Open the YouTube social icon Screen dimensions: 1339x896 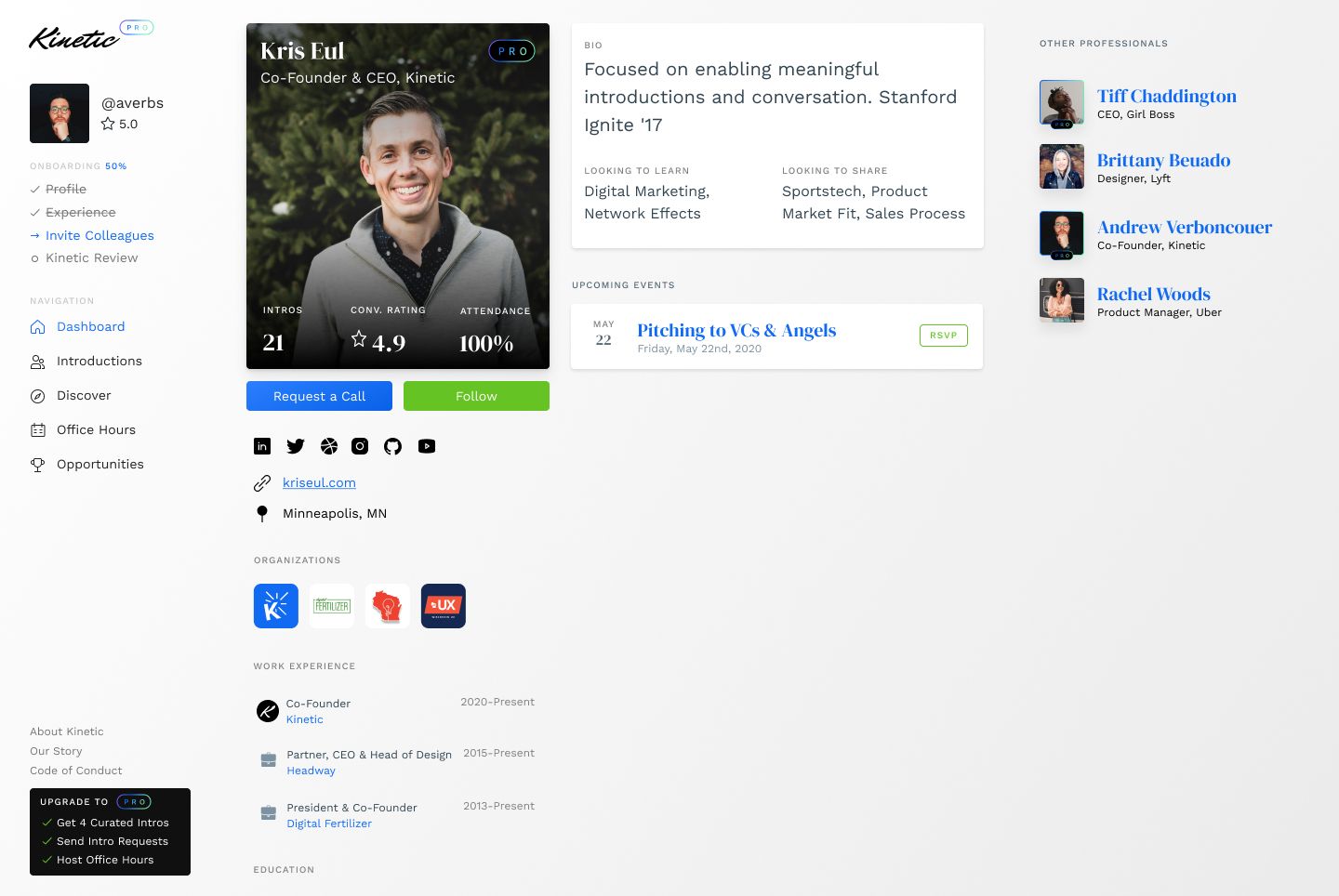tap(427, 446)
